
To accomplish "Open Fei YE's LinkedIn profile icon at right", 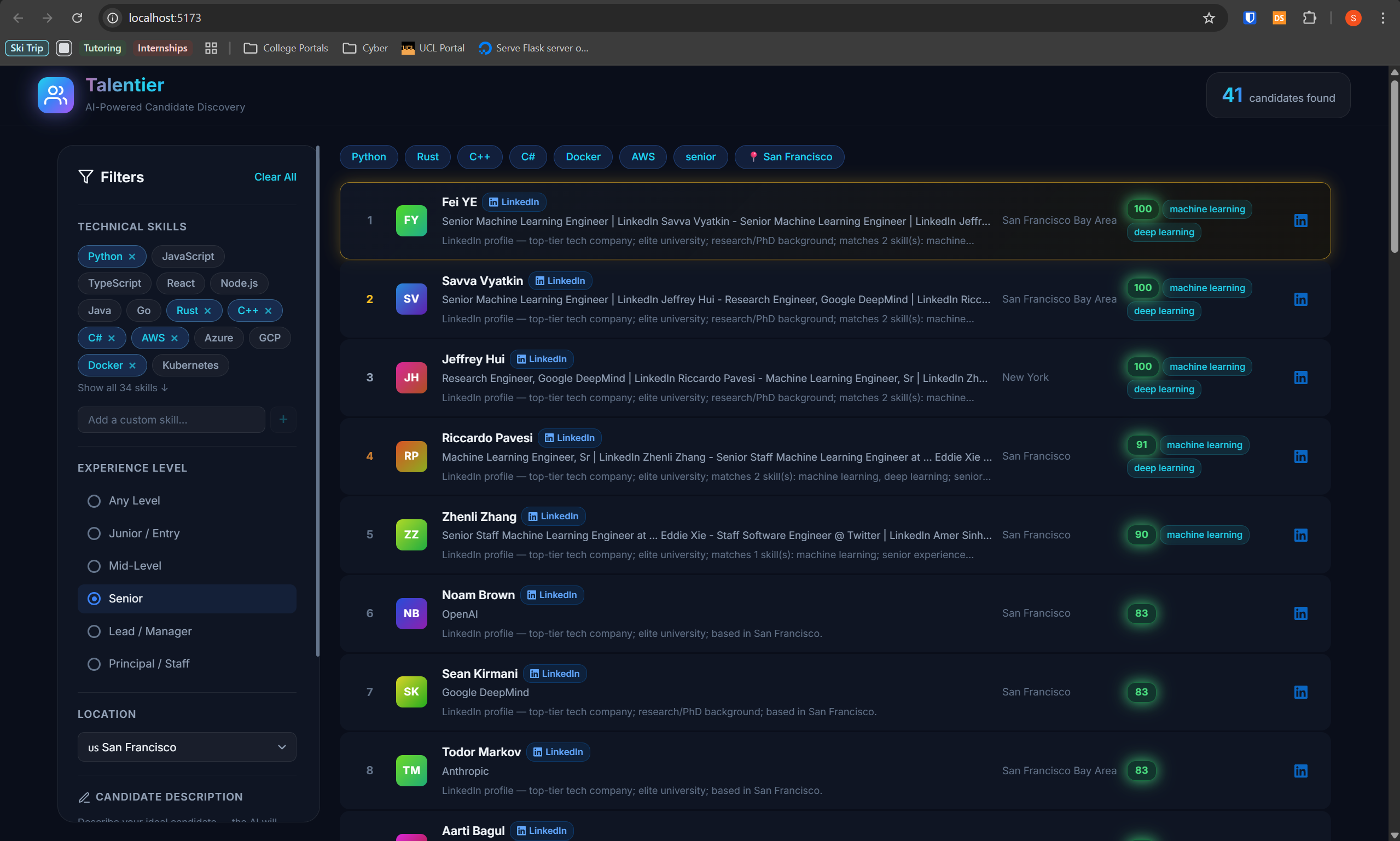I will point(1300,221).
